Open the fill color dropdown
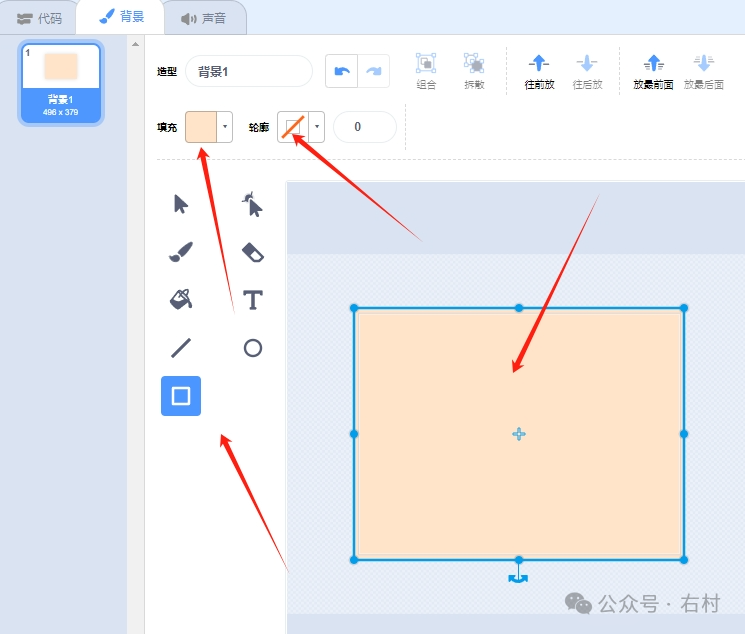This screenshot has height=634, width=745. click(225, 127)
